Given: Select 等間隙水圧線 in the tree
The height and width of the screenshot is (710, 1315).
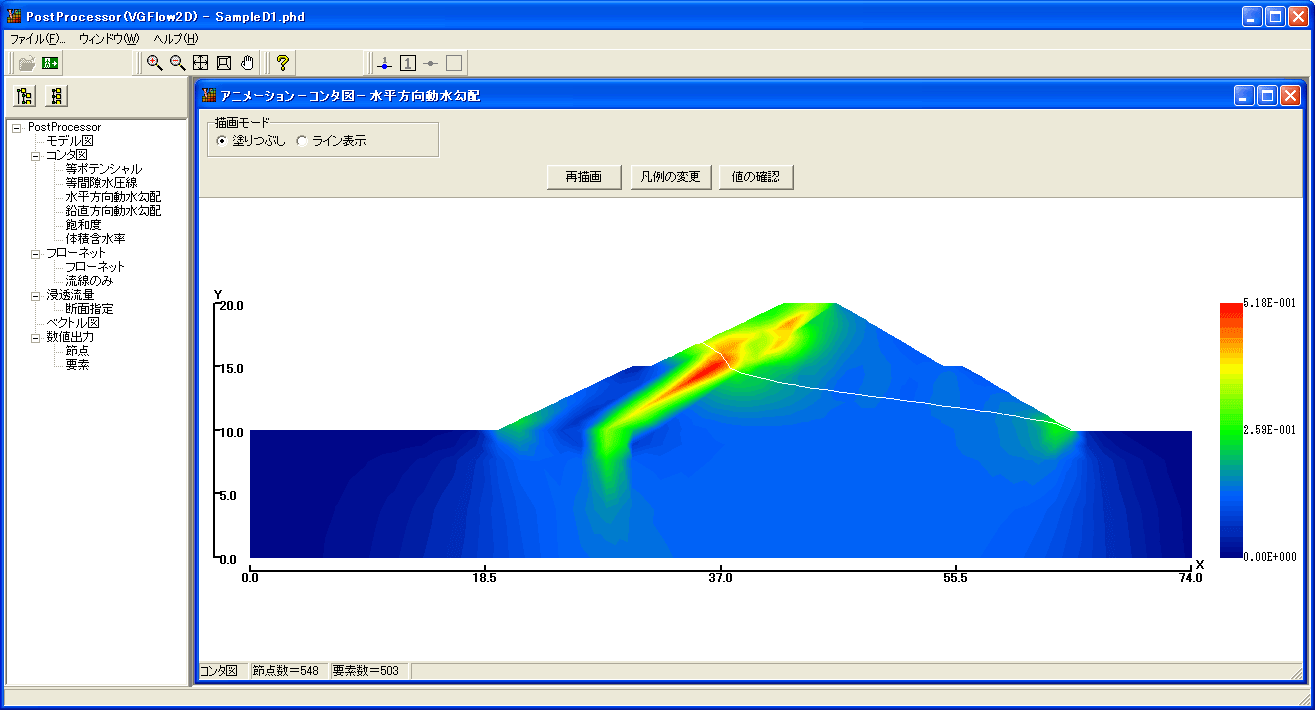Looking at the screenshot, I should tap(101, 183).
